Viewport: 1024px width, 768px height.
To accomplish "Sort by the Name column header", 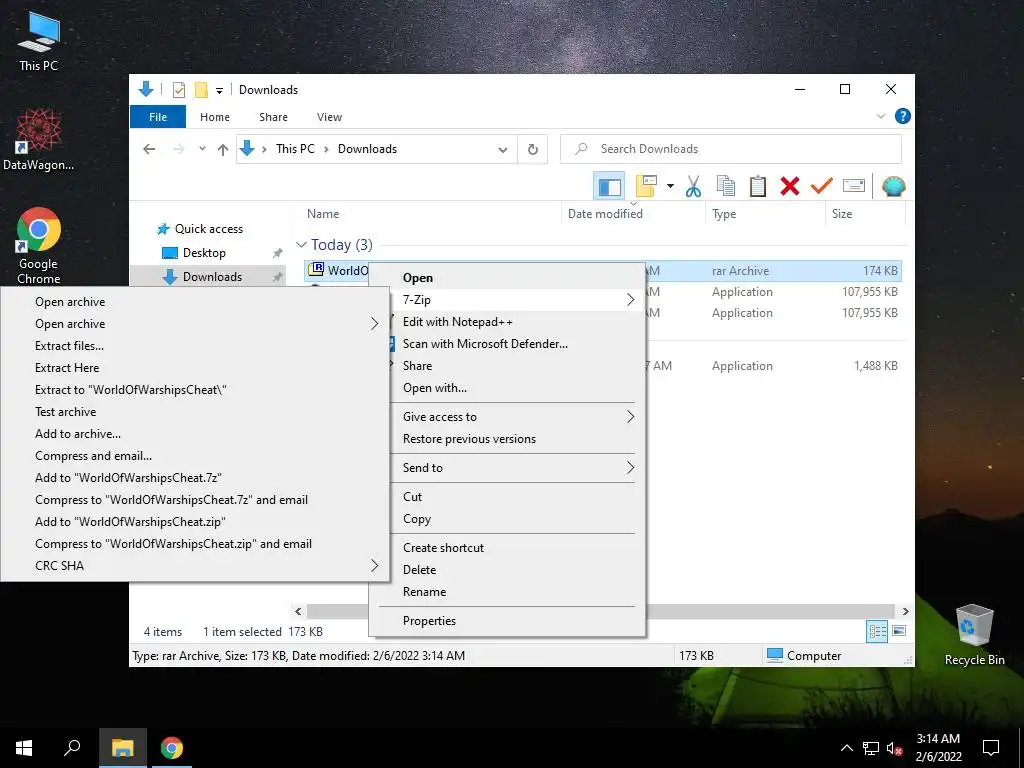I will (x=323, y=214).
